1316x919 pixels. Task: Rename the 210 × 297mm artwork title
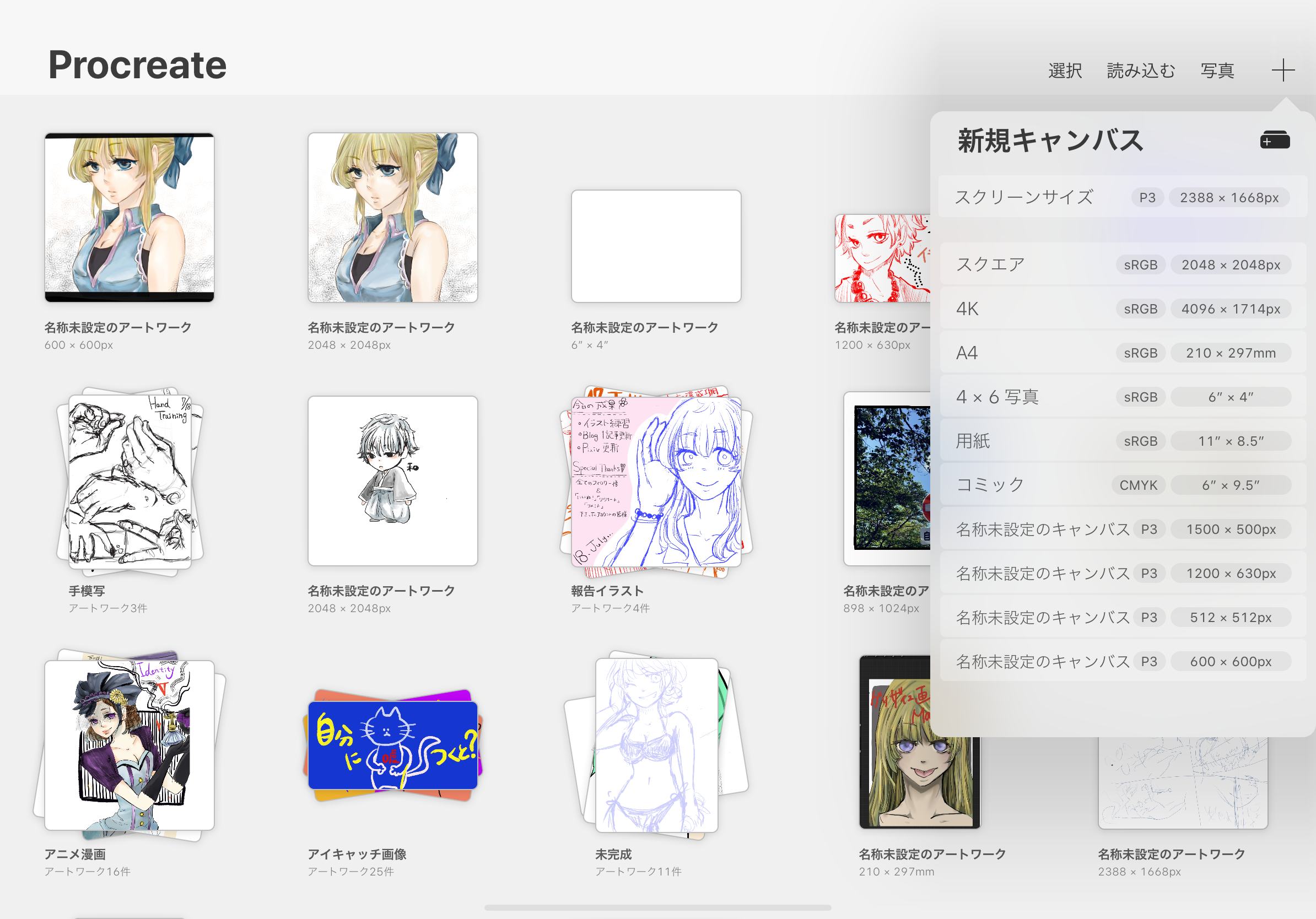pos(932,854)
